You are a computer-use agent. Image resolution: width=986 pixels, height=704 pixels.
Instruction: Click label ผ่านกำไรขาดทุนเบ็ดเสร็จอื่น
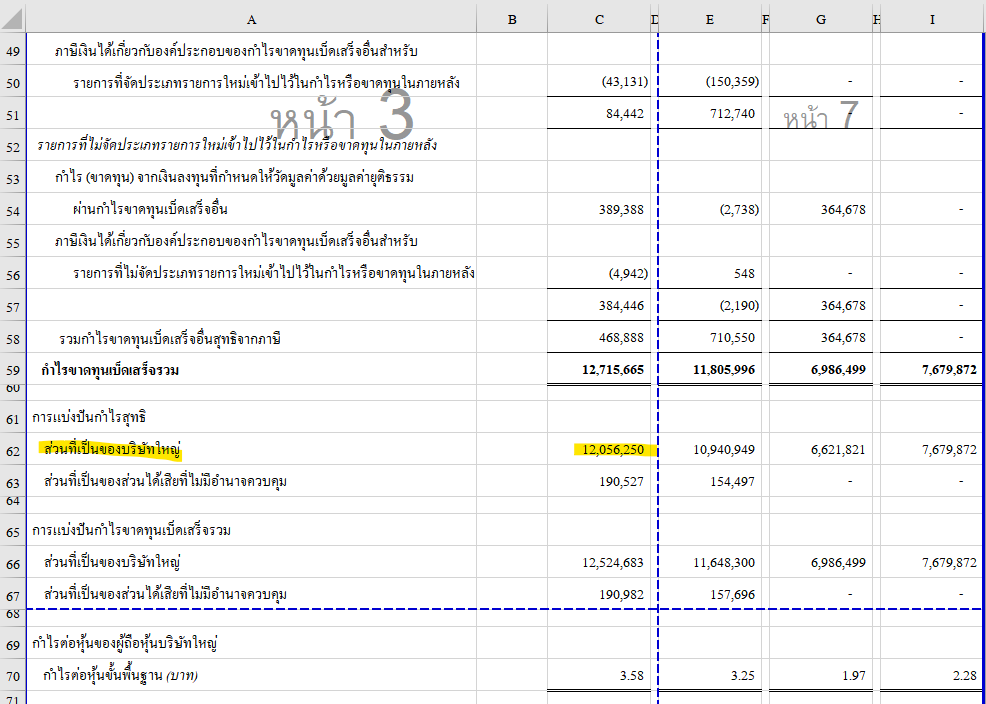click(x=150, y=209)
